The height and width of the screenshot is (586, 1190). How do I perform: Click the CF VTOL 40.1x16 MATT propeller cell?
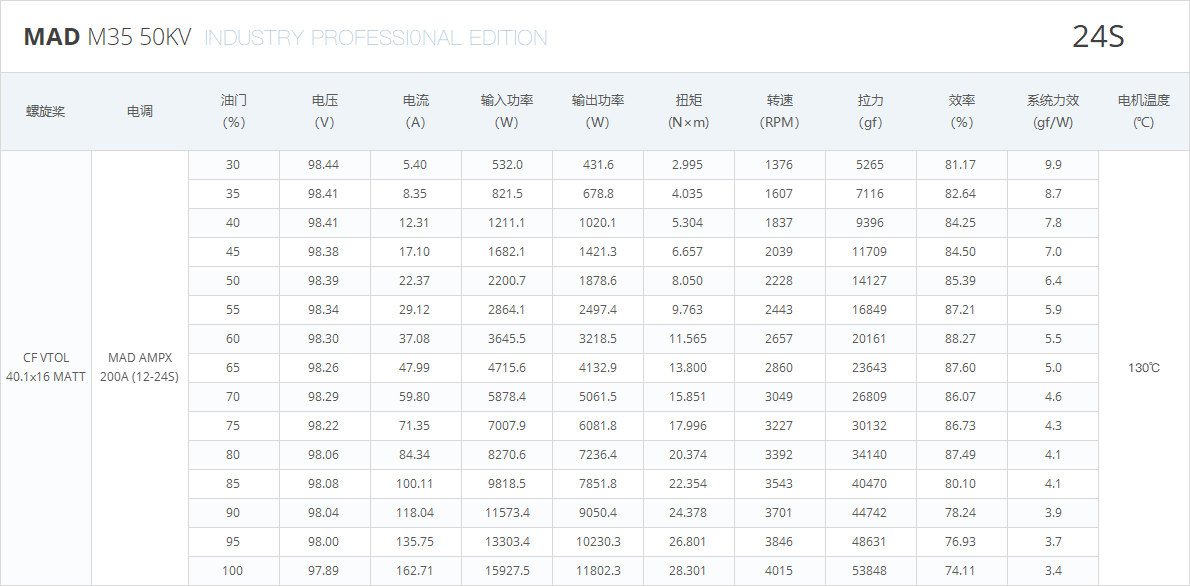[46, 368]
